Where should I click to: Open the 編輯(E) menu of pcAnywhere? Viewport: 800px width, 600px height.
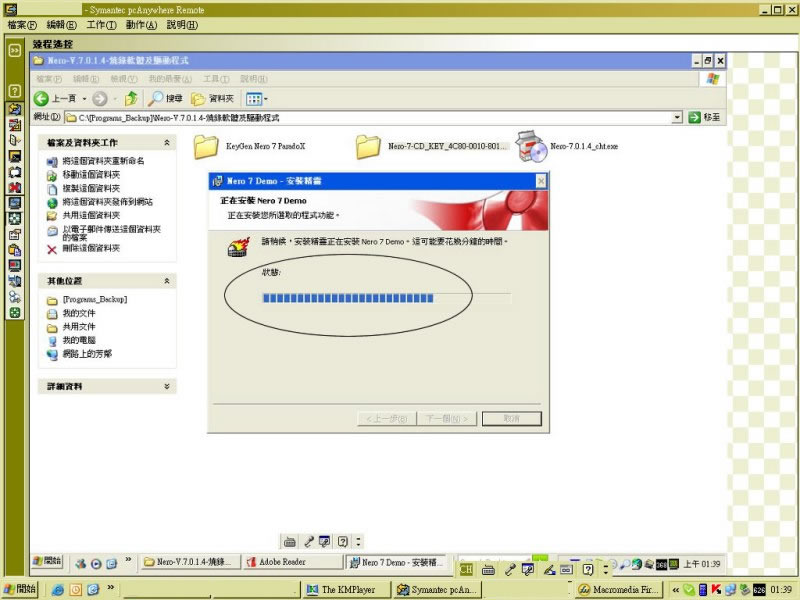[x=61, y=25]
